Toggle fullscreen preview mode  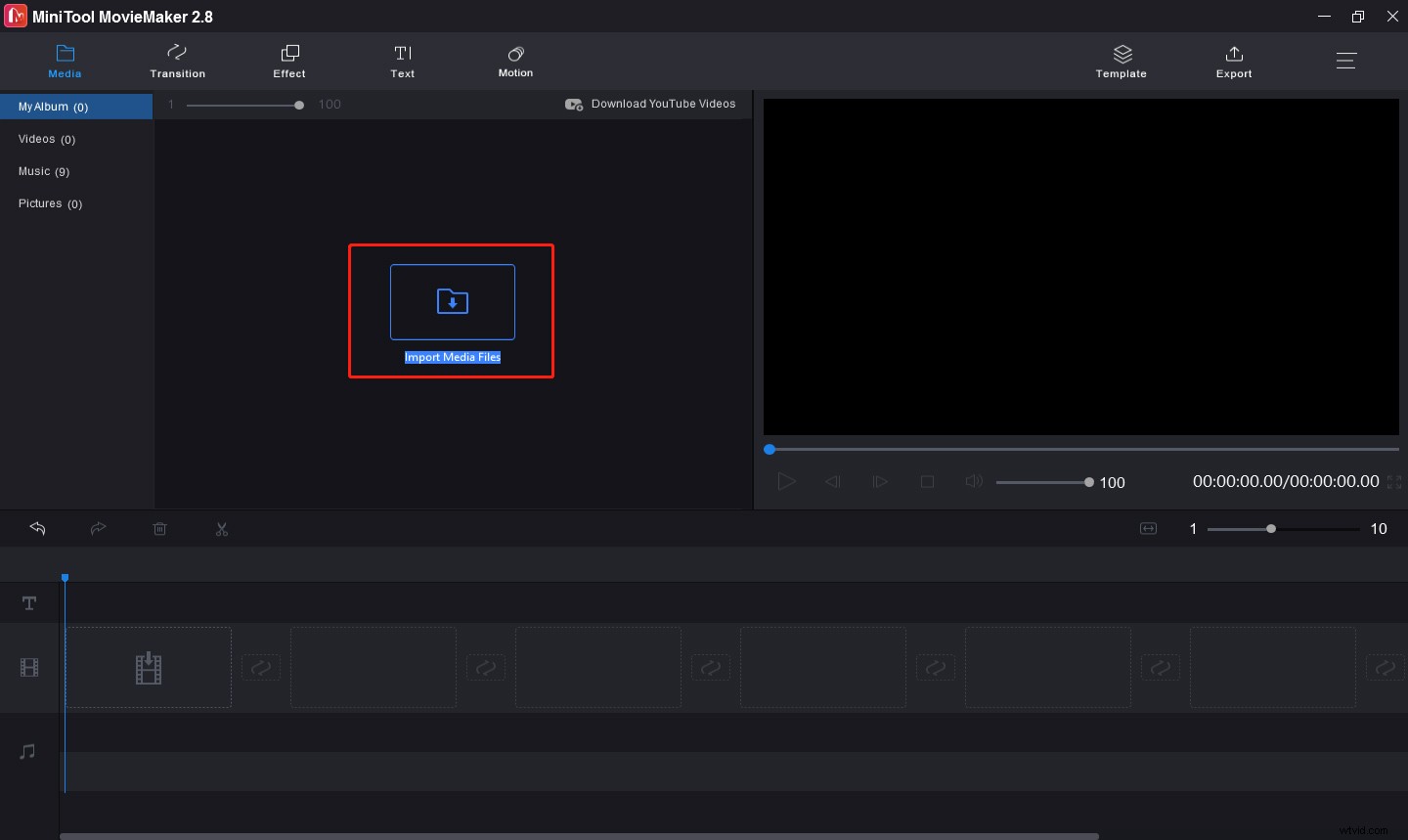click(1395, 481)
